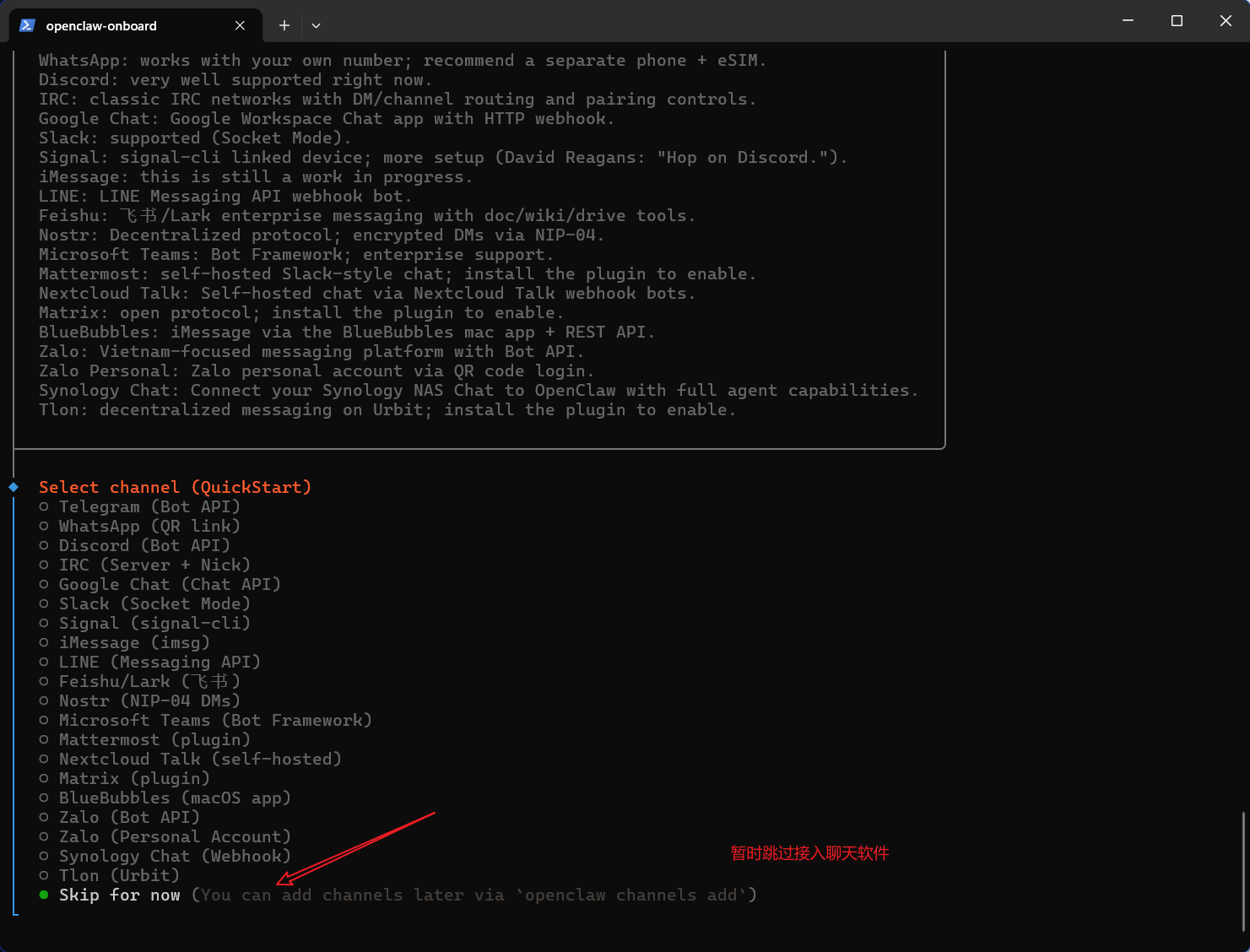Viewport: 1250px width, 952px height.
Task: Select Zalo (Personal Account) option
Action: (x=165, y=836)
